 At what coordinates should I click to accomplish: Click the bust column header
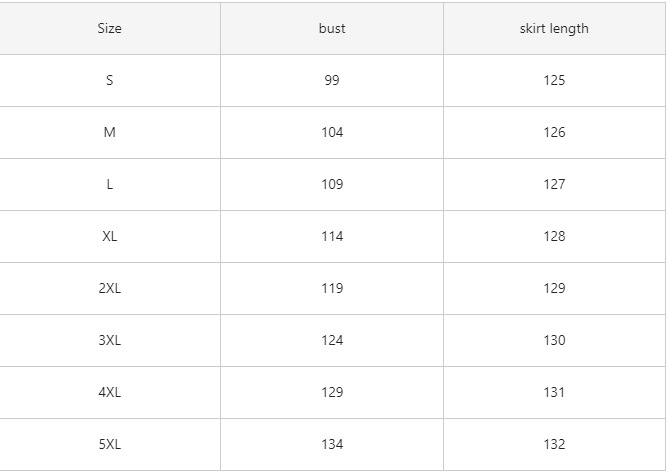[x=332, y=28]
